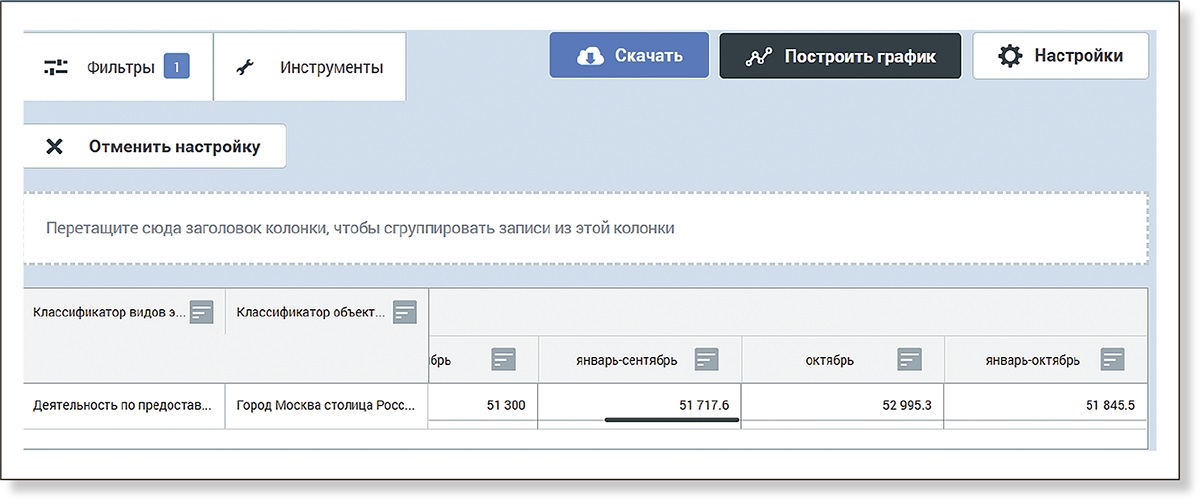Click the wrench icon beside Инструменты

point(244,68)
